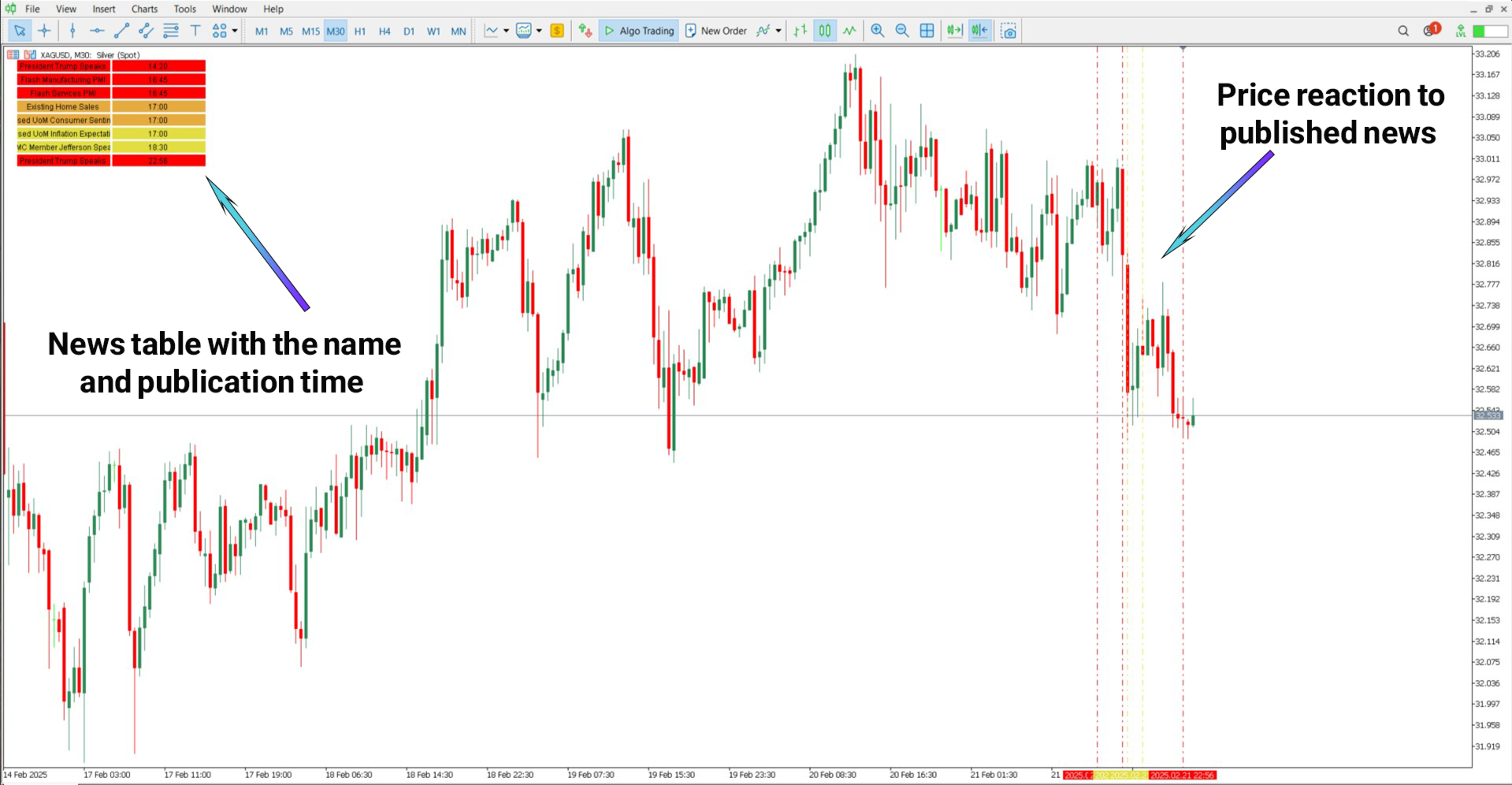The width and height of the screenshot is (1512, 785).
Task: Open the Charts menu
Action: click(x=144, y=9)
